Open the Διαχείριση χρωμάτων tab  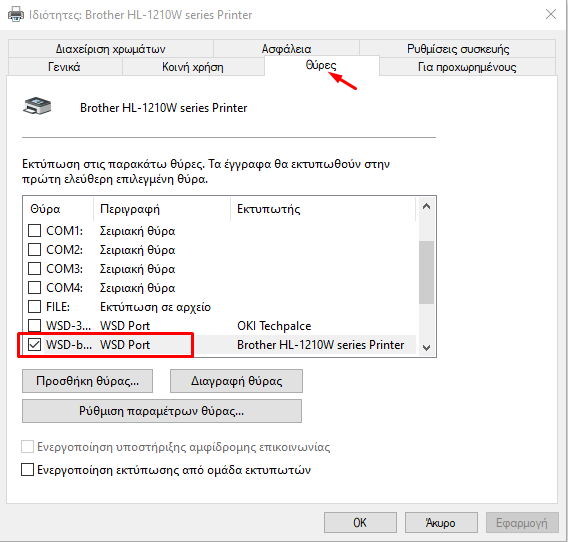110,49
